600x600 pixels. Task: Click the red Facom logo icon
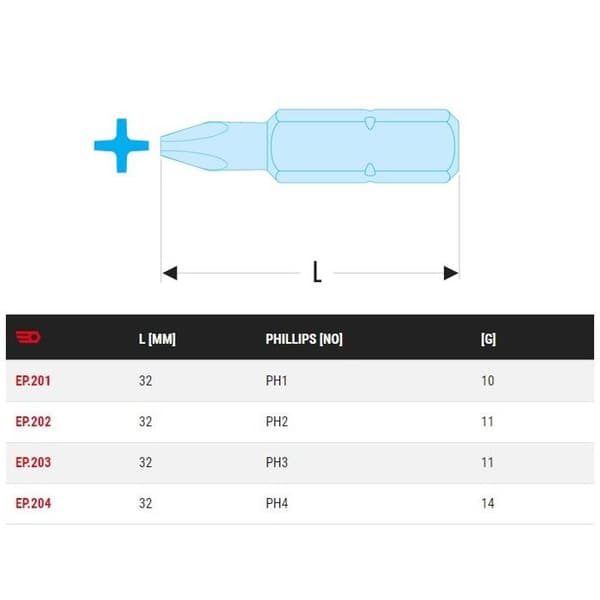pos(28,337)
